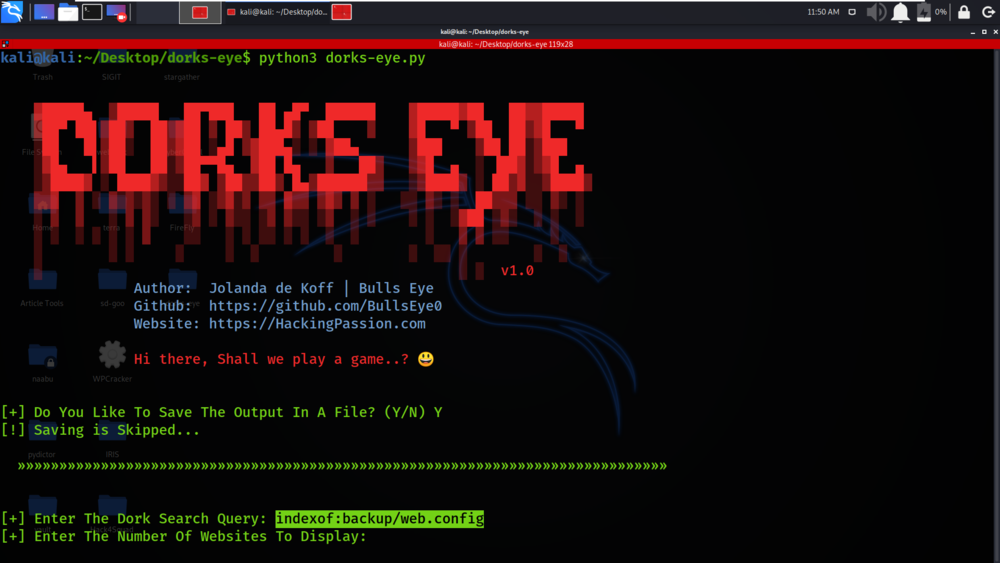Open the file manager from the panel
Screen dimensions: 1000x563
[68, 12]
